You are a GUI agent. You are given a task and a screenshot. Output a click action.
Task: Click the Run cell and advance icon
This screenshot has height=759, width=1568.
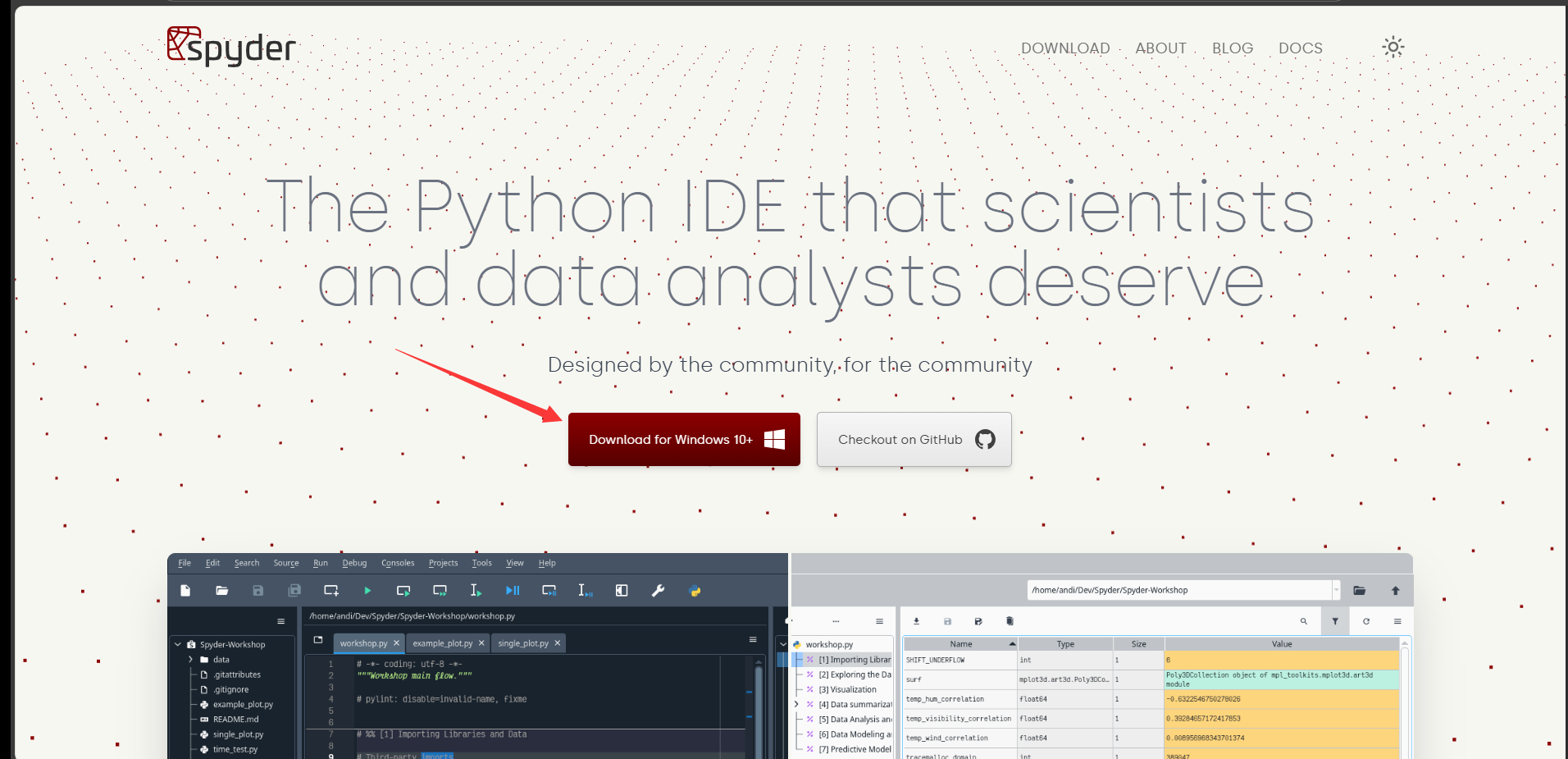[x=440, y=590]
